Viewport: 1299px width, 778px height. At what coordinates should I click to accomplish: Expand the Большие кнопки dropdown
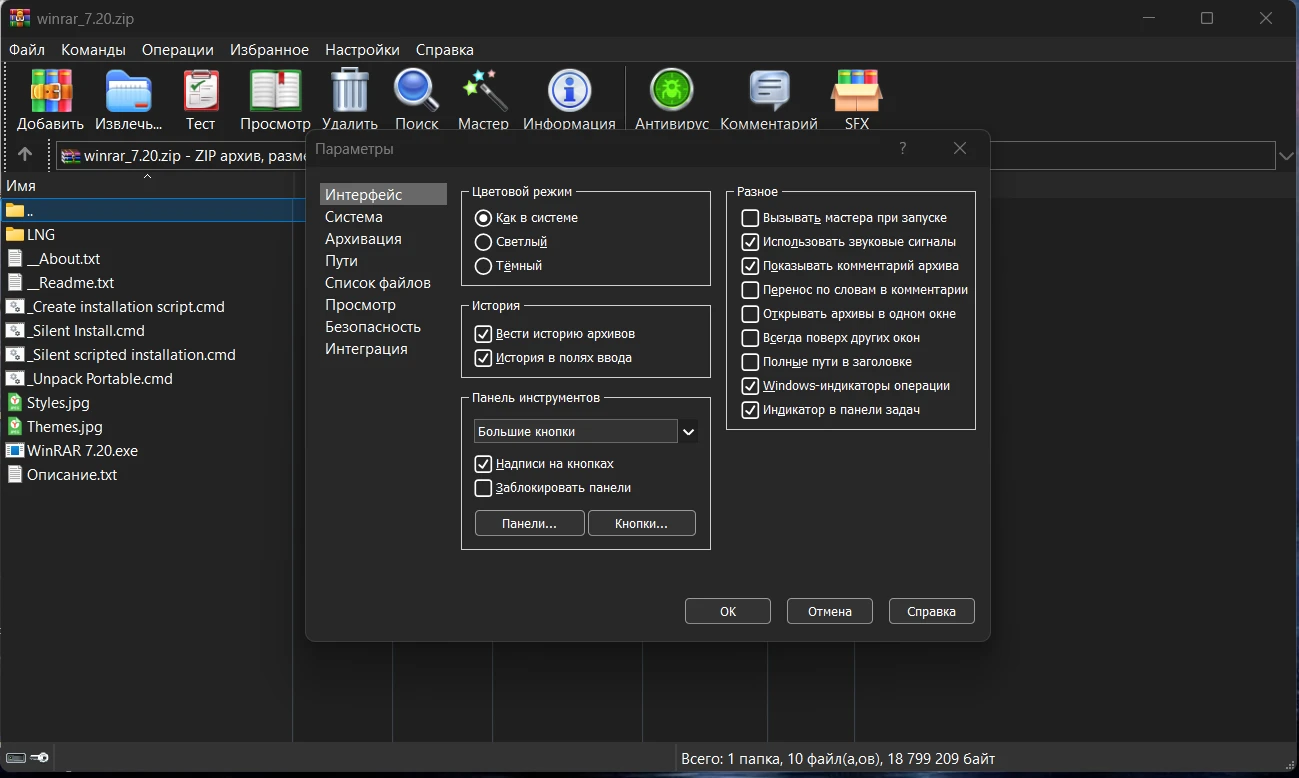(688, 432)
